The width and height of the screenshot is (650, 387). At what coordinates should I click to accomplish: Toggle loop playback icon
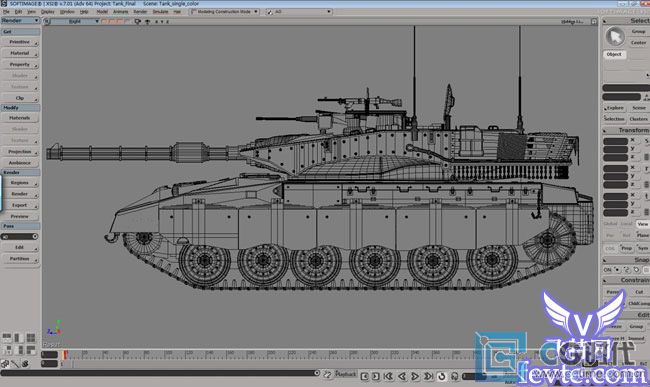pyautogui.click(x=441, y=376)
